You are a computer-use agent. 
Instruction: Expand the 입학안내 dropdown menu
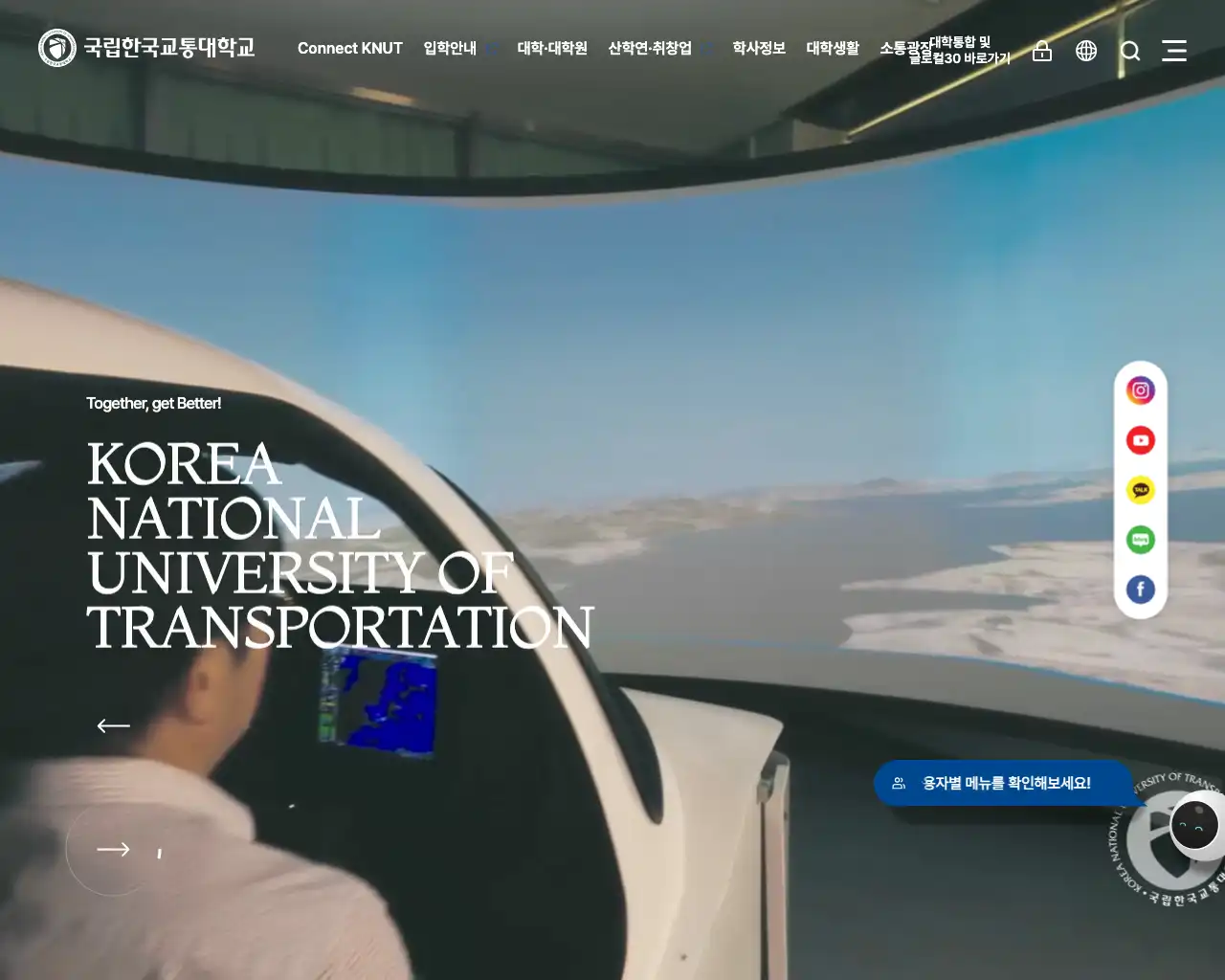[451, 48]
